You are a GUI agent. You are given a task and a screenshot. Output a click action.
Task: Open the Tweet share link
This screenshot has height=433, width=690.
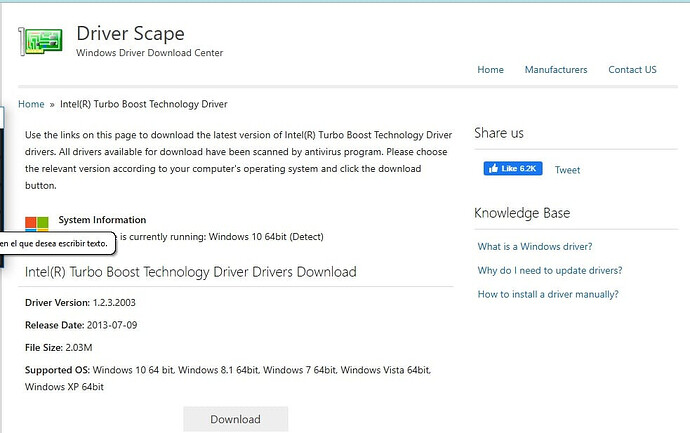pyautogui.click(x=567, y=170)
